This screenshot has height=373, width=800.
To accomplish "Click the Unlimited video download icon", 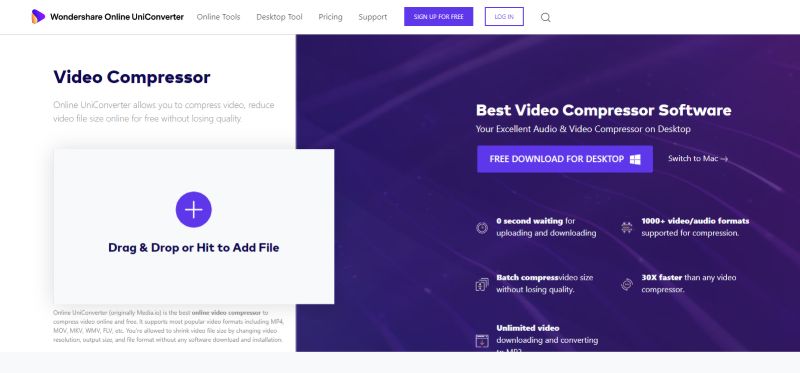I will pyautogui.click(x=482, y=341).
